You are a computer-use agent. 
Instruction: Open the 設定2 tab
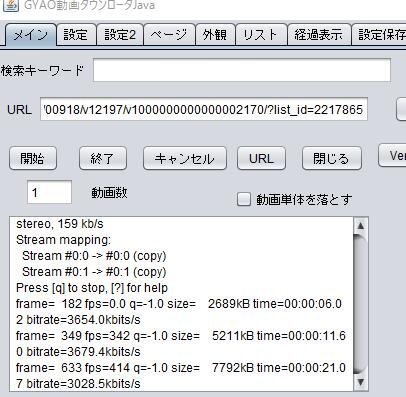tap(120, 35)
